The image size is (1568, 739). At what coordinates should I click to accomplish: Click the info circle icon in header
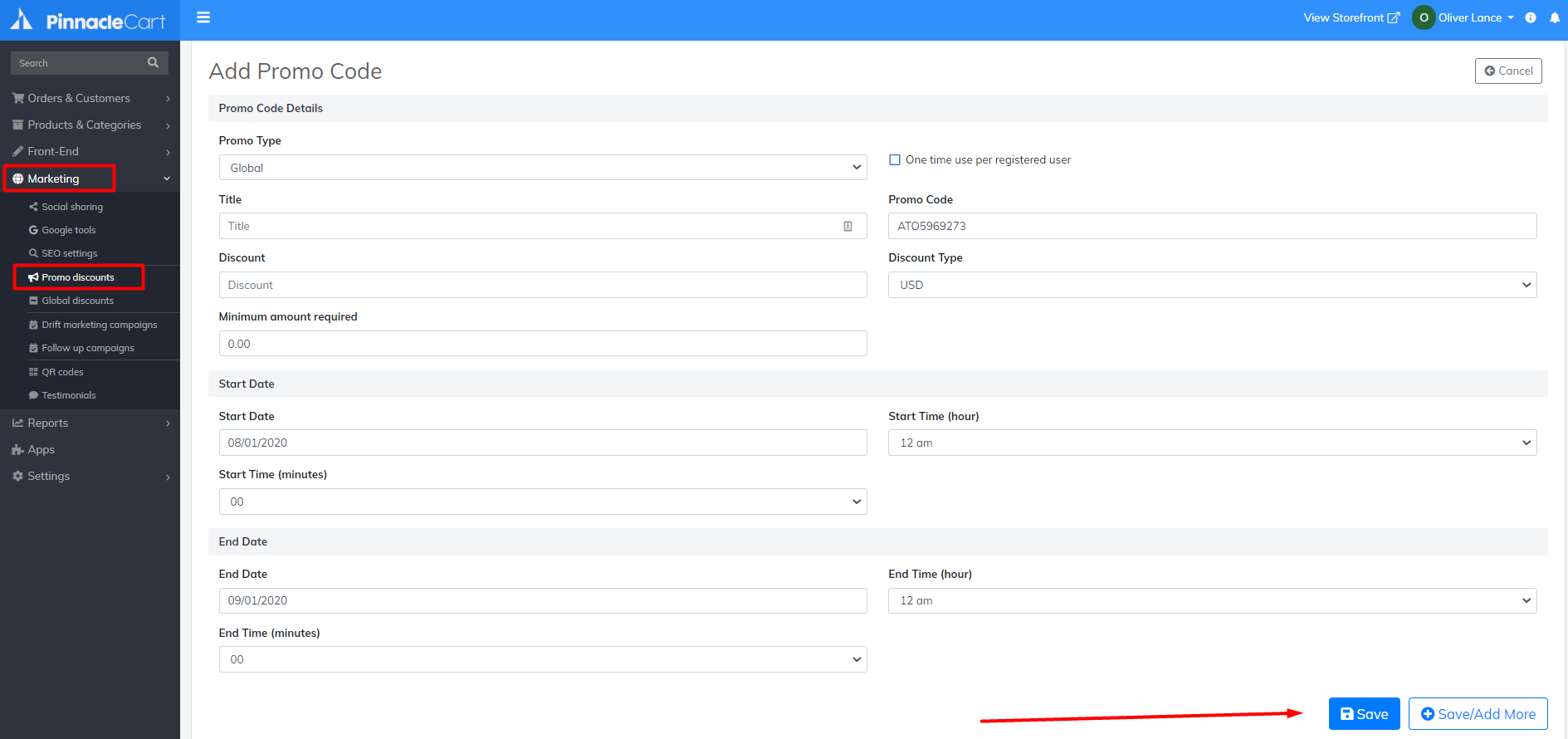click(x=1531, y=17)
